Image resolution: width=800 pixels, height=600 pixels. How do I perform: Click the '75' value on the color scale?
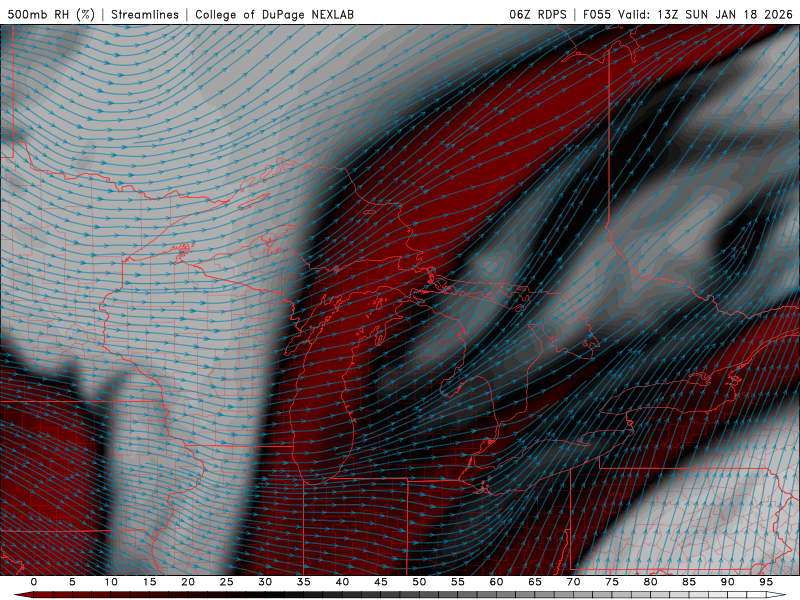[x=612, y=582]
